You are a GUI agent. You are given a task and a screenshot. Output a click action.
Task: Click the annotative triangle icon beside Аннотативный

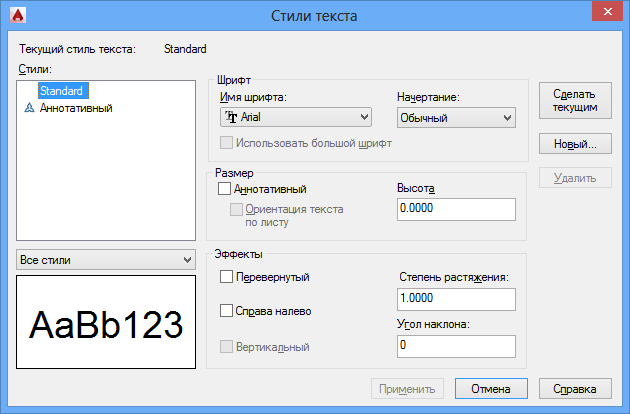[29, 108]
